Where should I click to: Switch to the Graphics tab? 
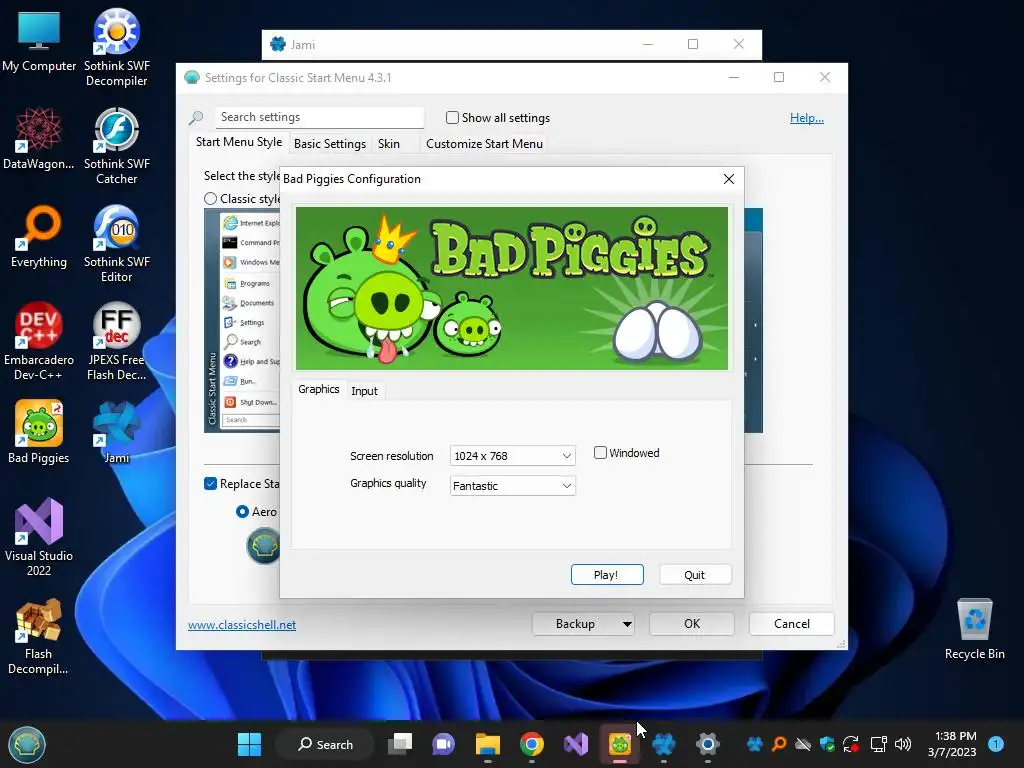click(319, 389)
